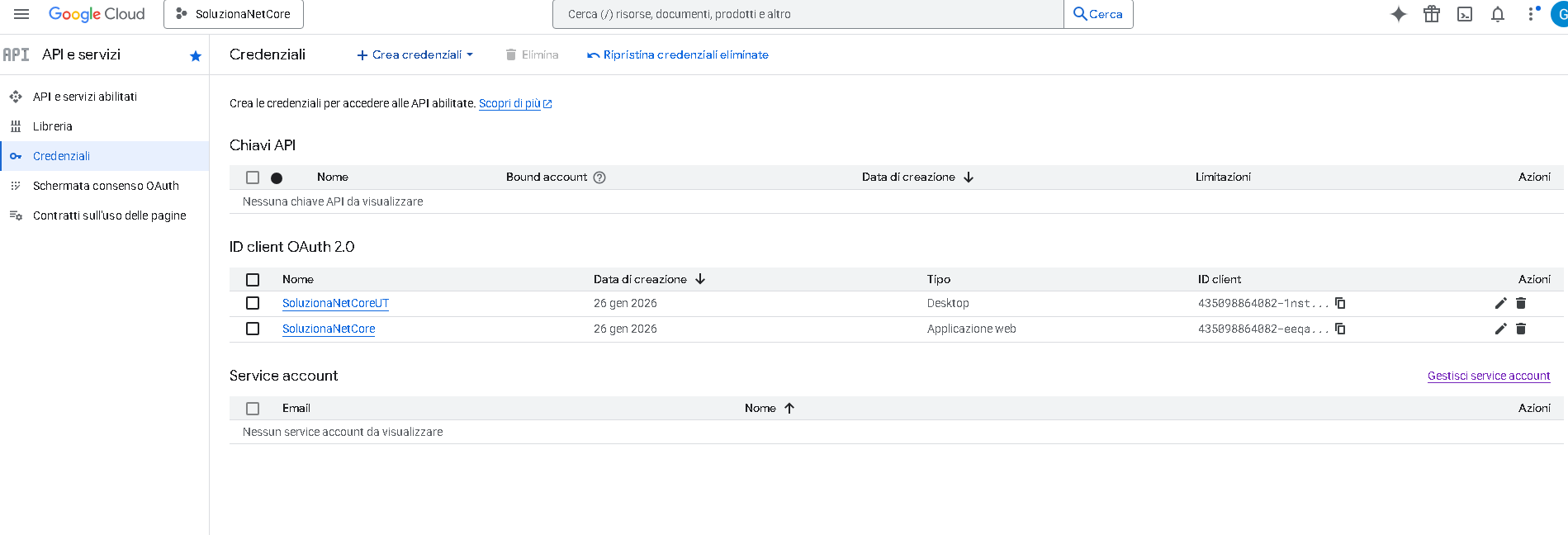Click Gestisci service account link
Image resolution: width=1568 pixels, height=535 pixels.
coord(1488,376)
